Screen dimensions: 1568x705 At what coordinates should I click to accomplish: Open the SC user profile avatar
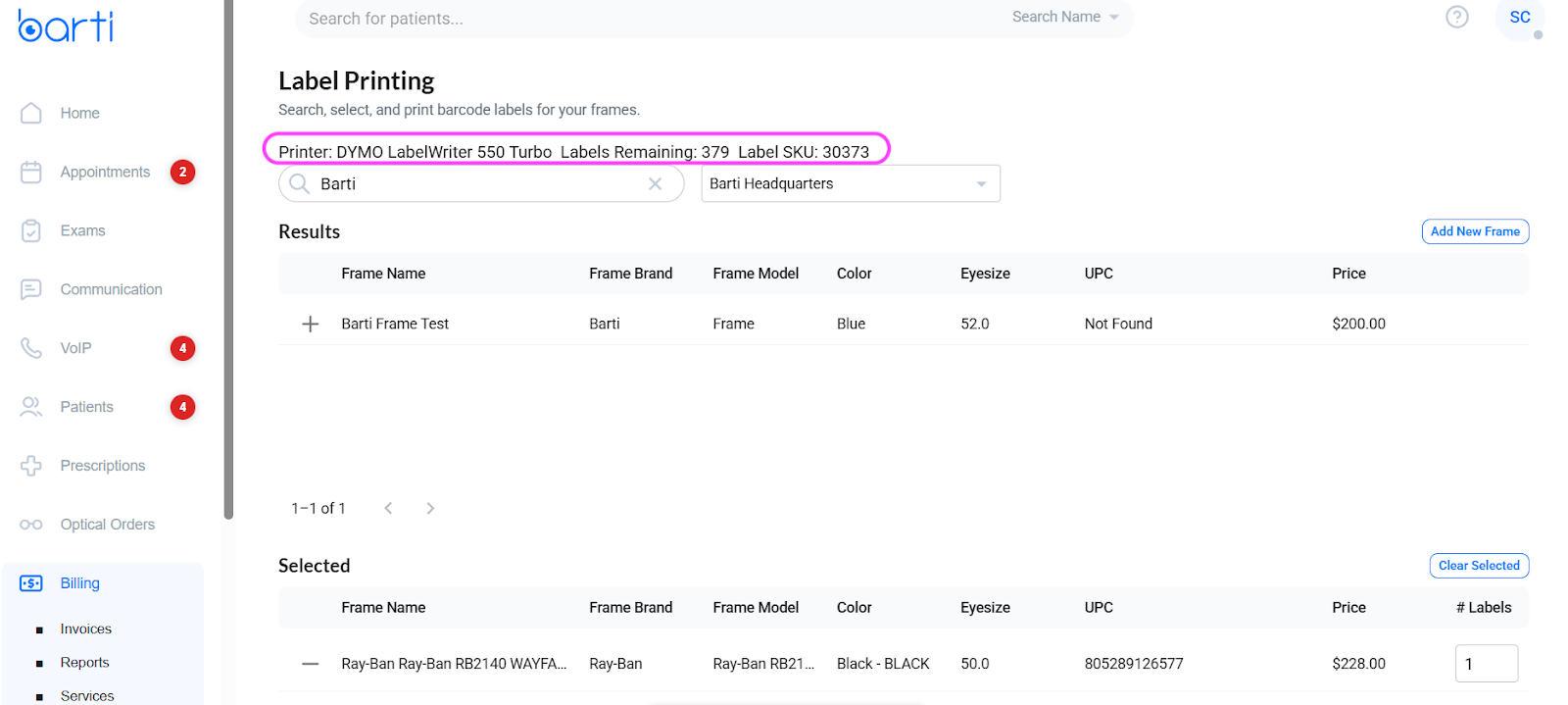(1520, 18)
